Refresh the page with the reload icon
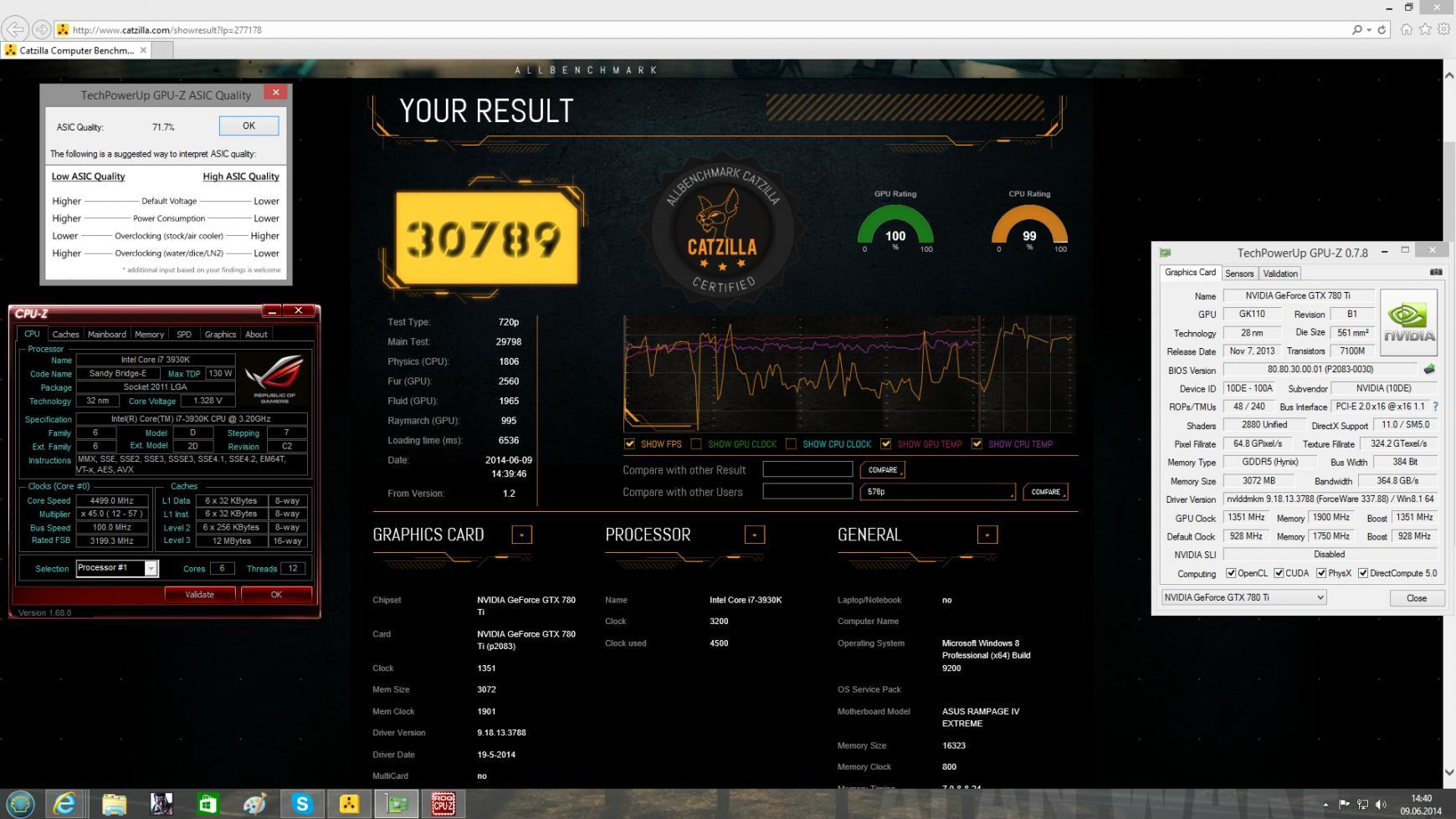The height and width of the screenshot is (819, 1456). pyautogui.click(x=1382, y=29)
